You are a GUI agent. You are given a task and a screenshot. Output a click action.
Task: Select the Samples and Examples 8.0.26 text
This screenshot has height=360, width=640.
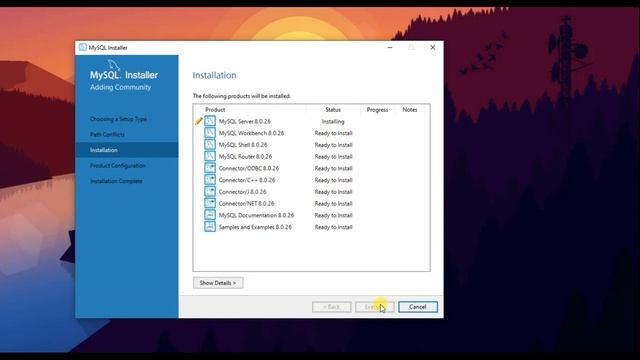pyautogui.click(x=255, y=227)
